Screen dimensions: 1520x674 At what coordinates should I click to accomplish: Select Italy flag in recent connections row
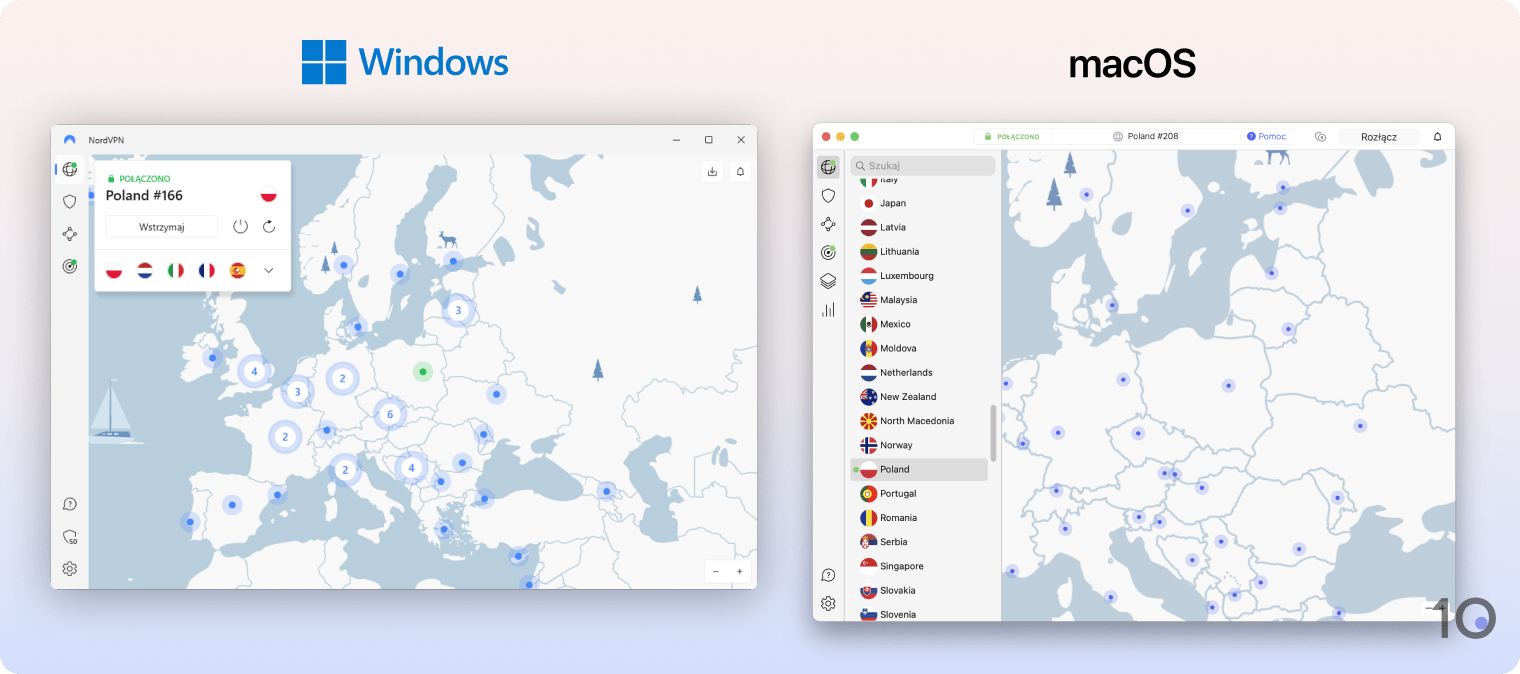[x=176, y=270]
